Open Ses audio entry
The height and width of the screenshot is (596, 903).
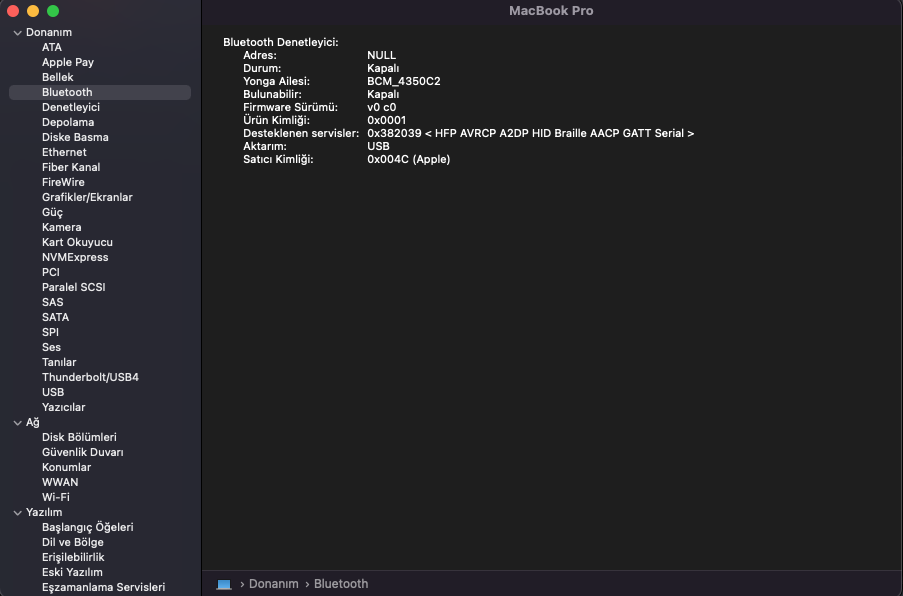click(51, 347)
